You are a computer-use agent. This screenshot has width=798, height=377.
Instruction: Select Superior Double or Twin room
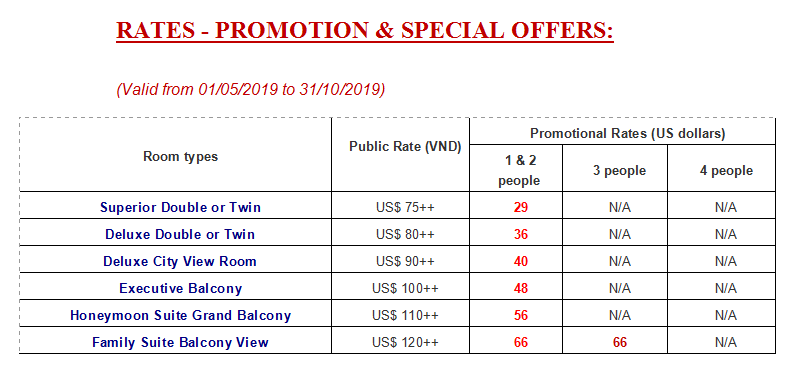point(180,208)
